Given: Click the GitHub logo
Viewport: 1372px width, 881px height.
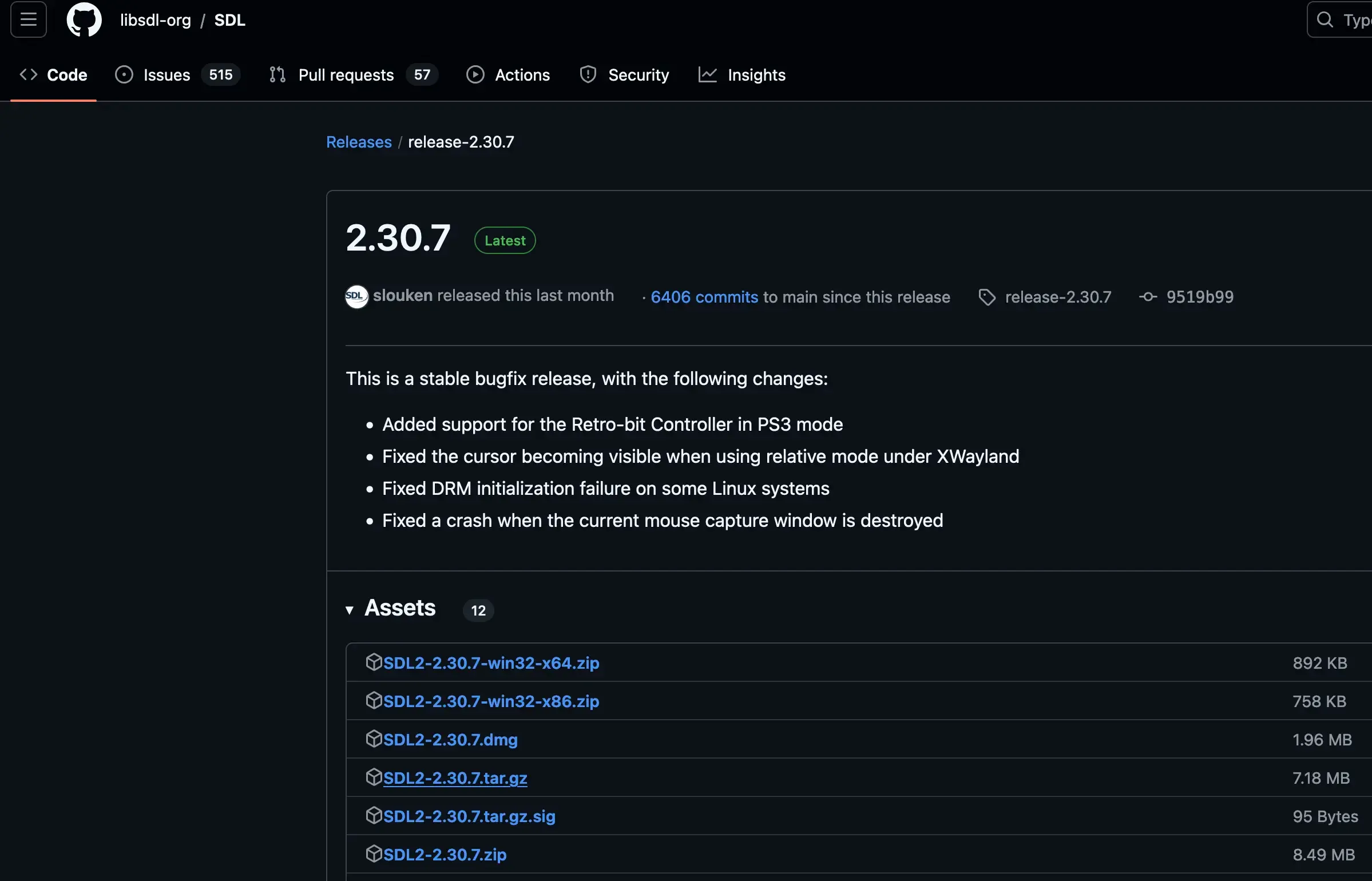Looking at the screenshot, I should point(84,19).
